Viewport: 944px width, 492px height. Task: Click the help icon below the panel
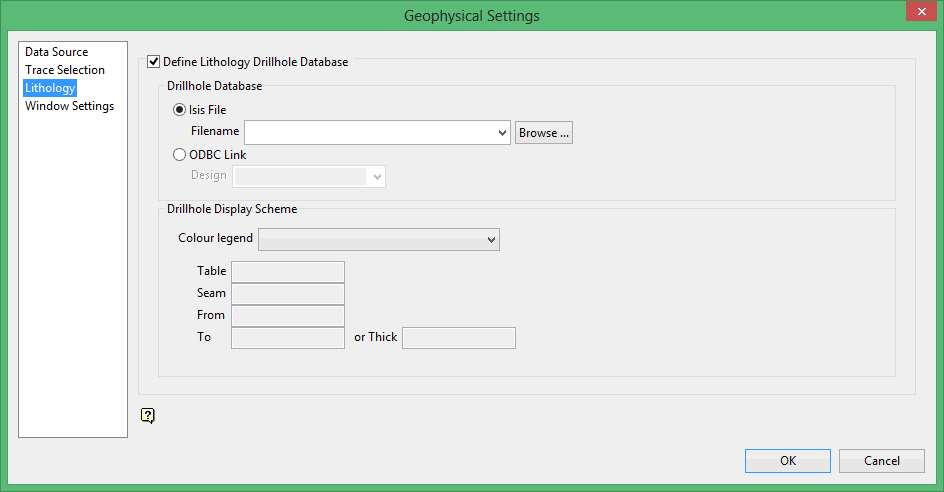148,415
